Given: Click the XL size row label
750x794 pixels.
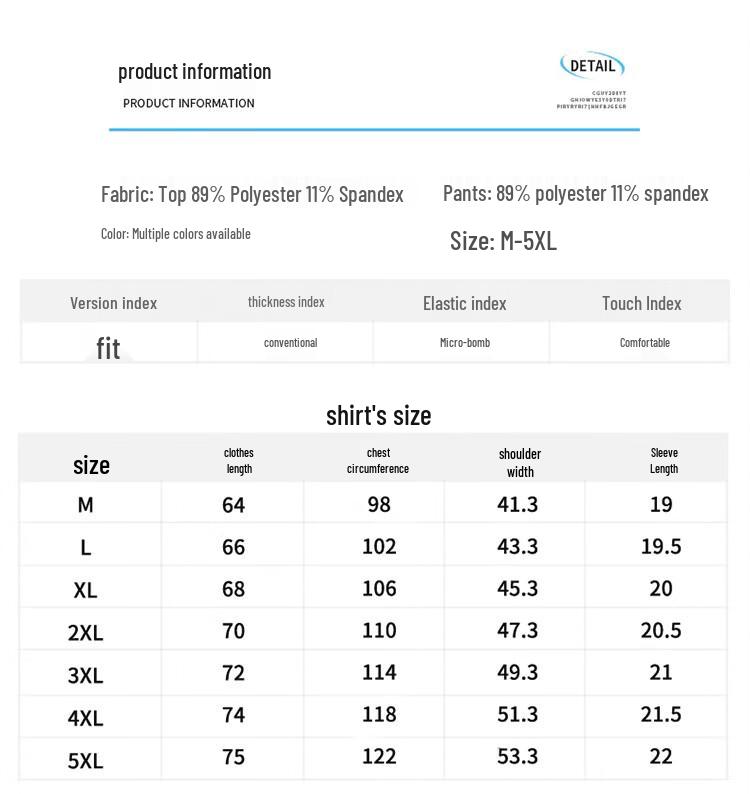Looking at the screenshot, I should pos(85,590).
